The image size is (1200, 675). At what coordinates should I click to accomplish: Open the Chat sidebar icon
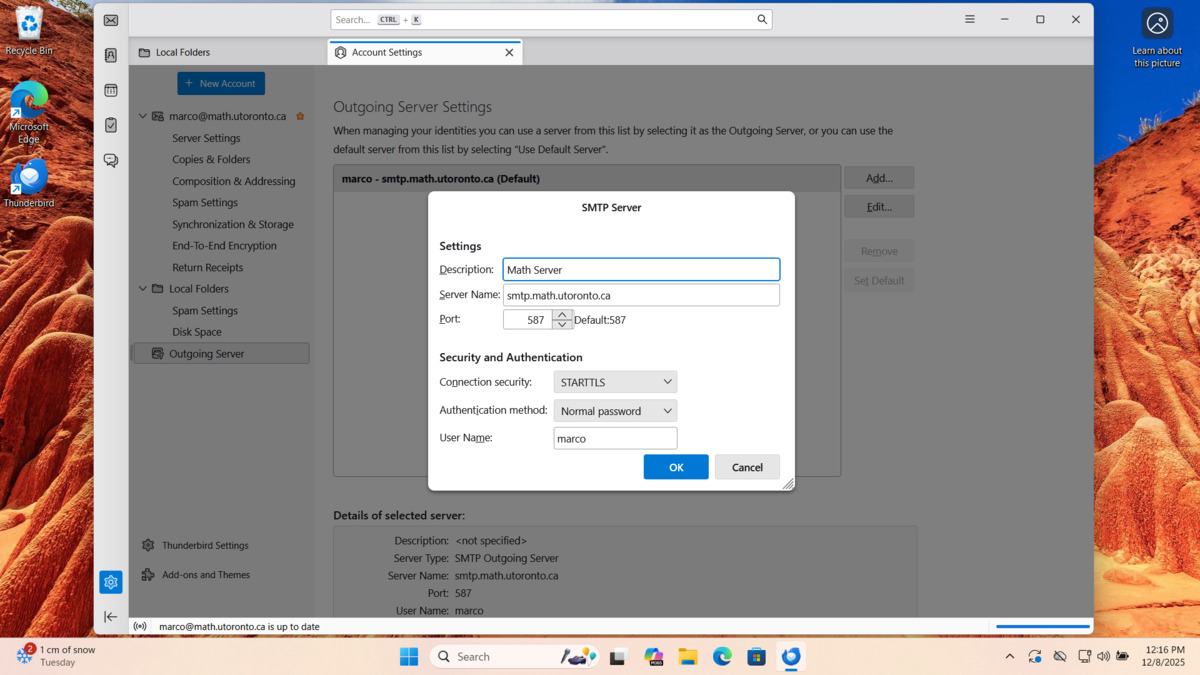(110, 160)
